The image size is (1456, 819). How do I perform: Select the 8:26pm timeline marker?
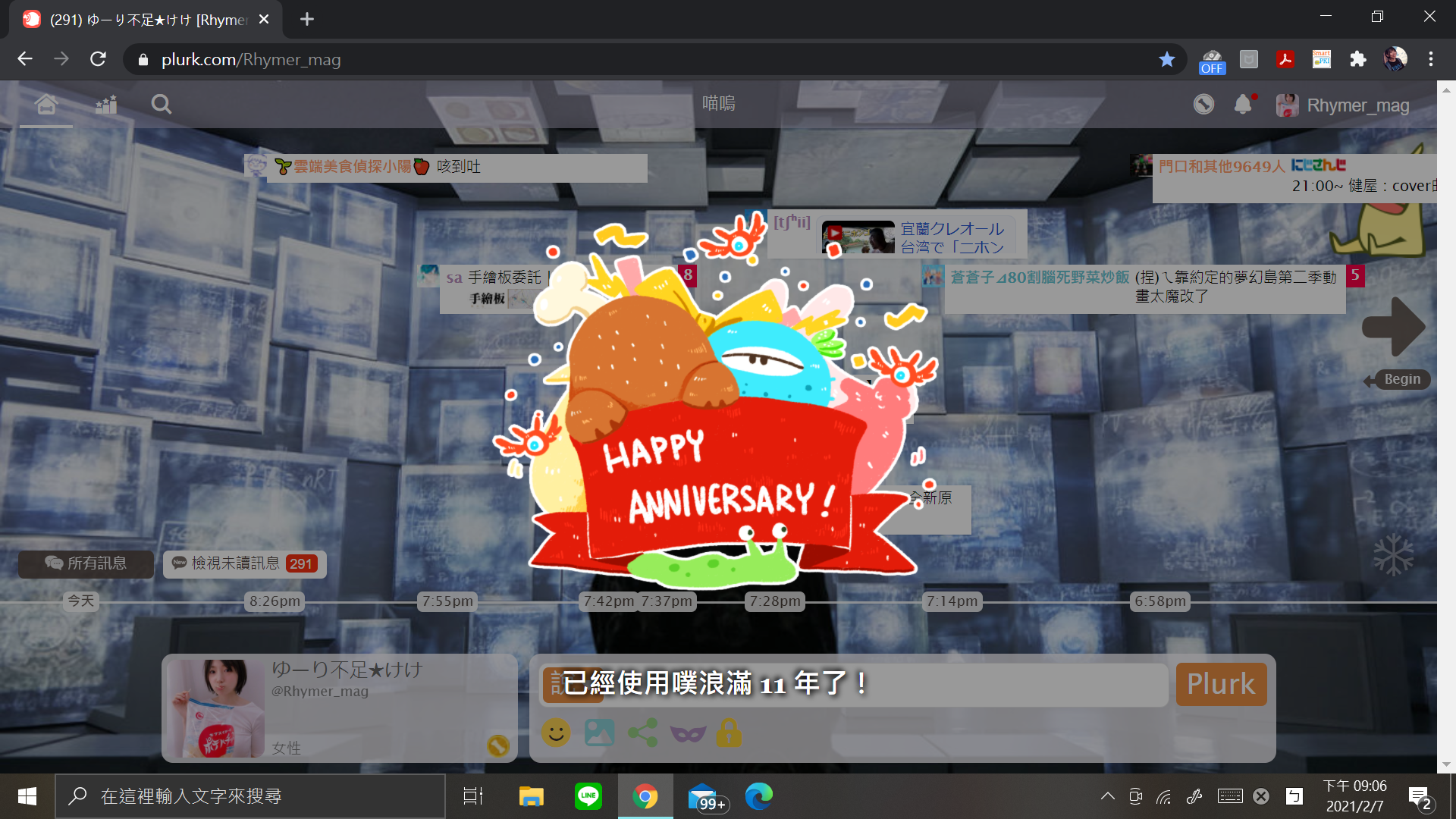275,601
